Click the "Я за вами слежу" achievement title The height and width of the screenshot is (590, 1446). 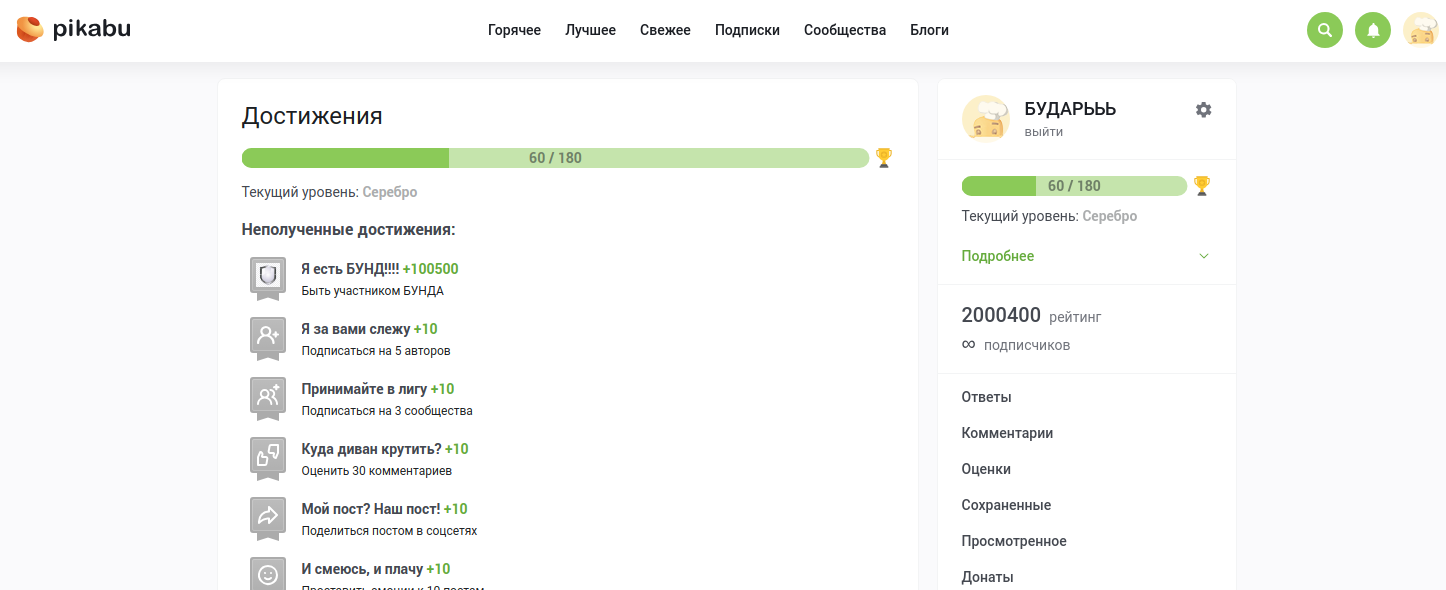click(356, 329)
